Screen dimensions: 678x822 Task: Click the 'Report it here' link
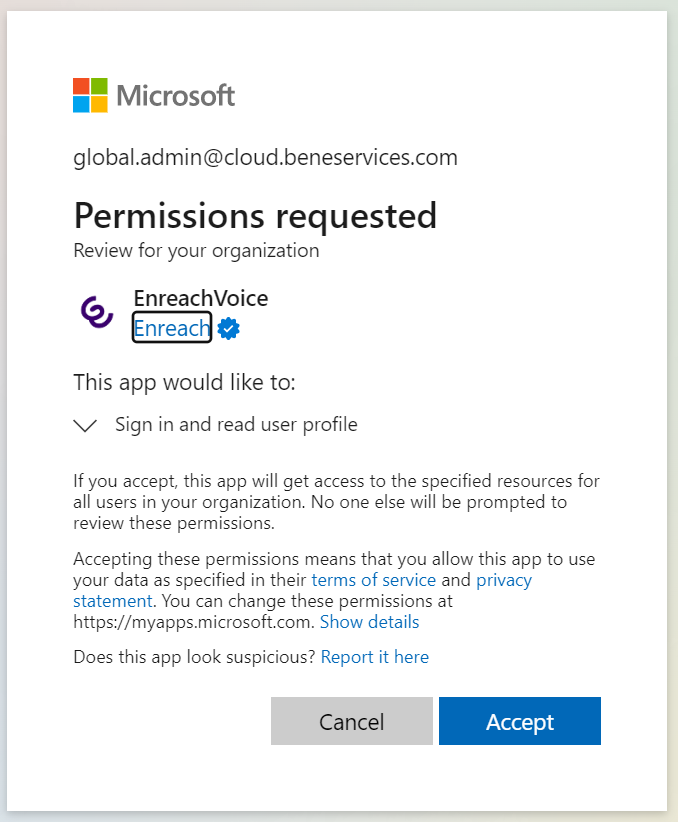click(x=375, y=657)
